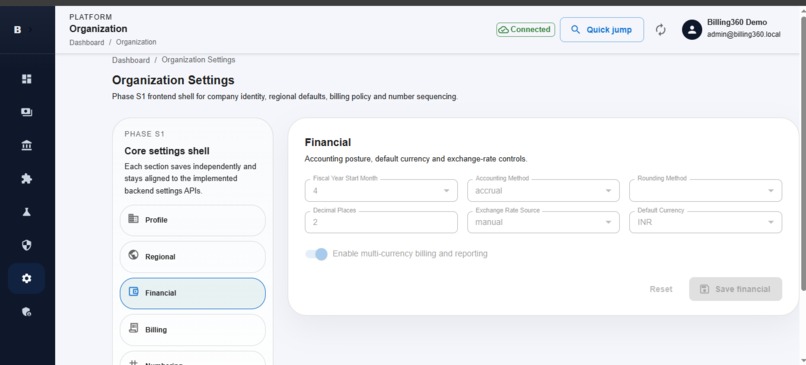Open Exchange Rate Source dropdown
Viewport: 806px width, 365px height.
[x=543, y=223]
